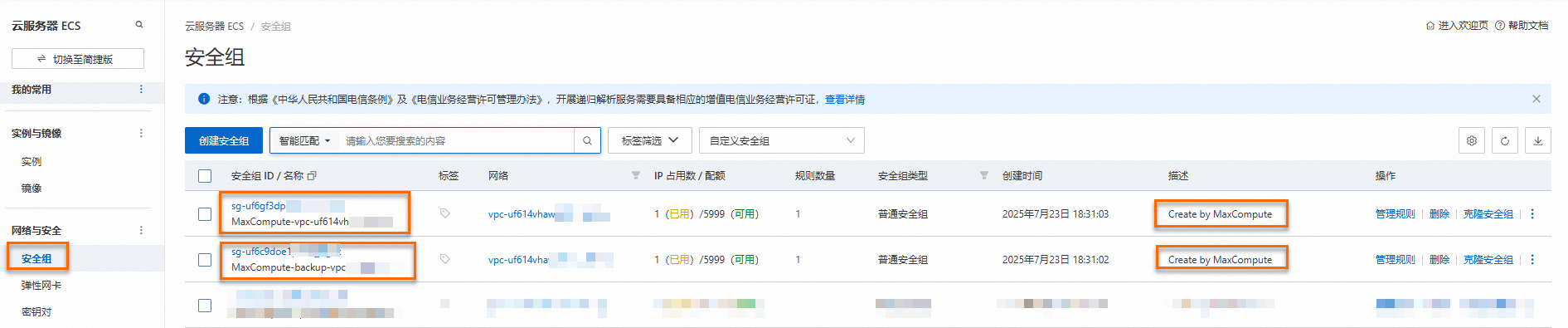
Task: Select all security groups with header checkbox
Action: coord(205,176)
